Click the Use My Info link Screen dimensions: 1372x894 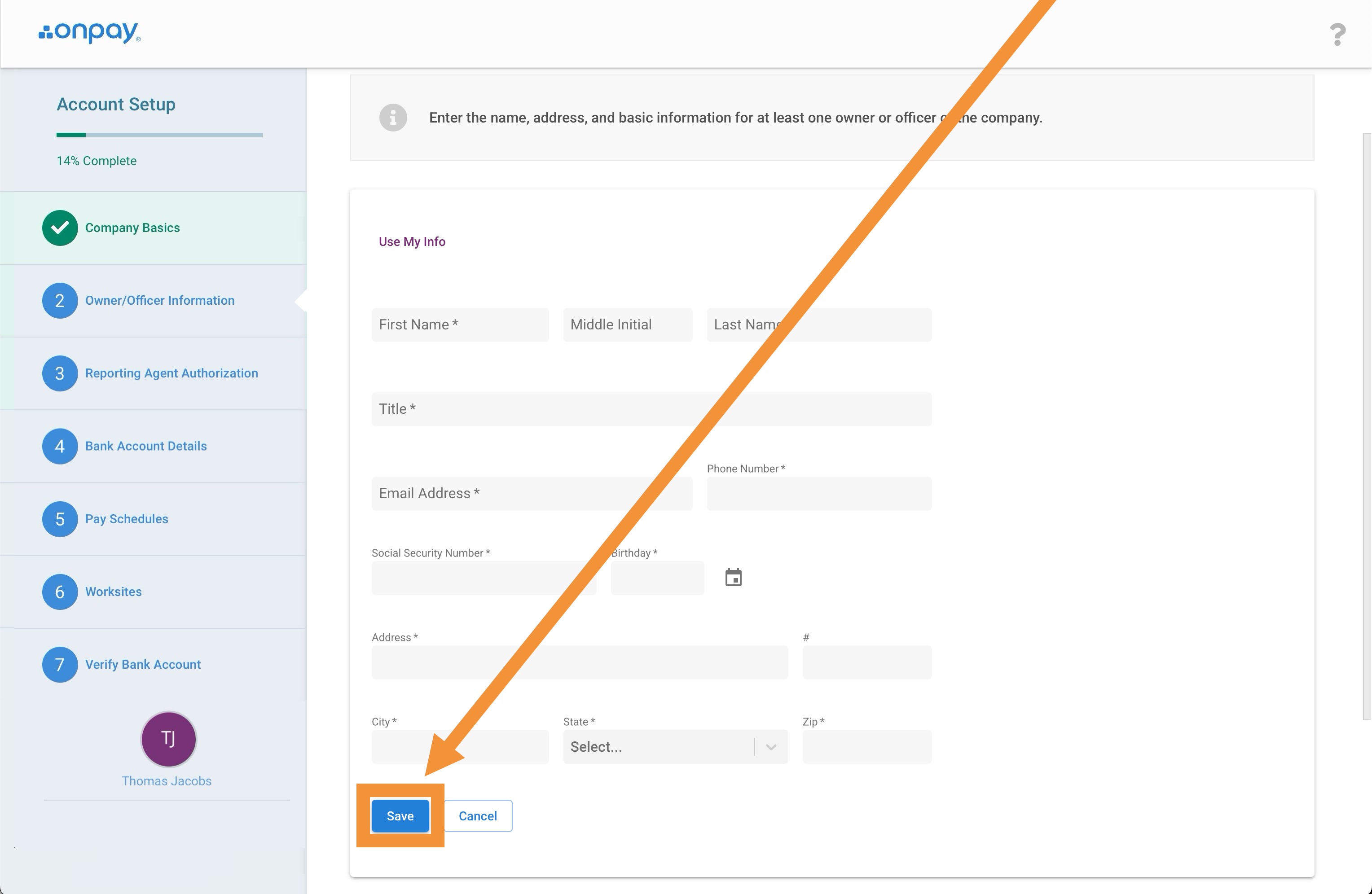(412, 241)
